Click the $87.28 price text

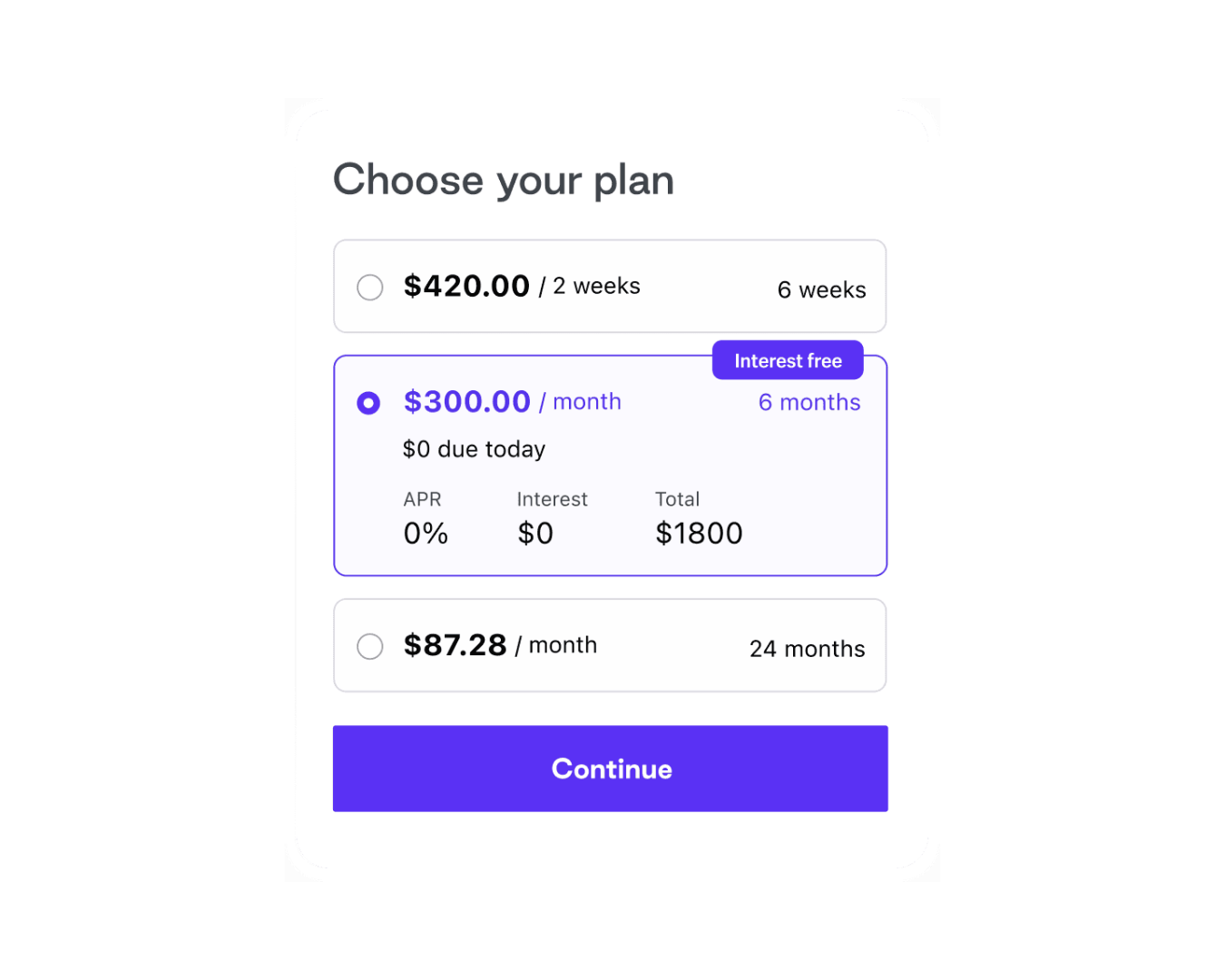pyautogui.click(x=455, y=645)
